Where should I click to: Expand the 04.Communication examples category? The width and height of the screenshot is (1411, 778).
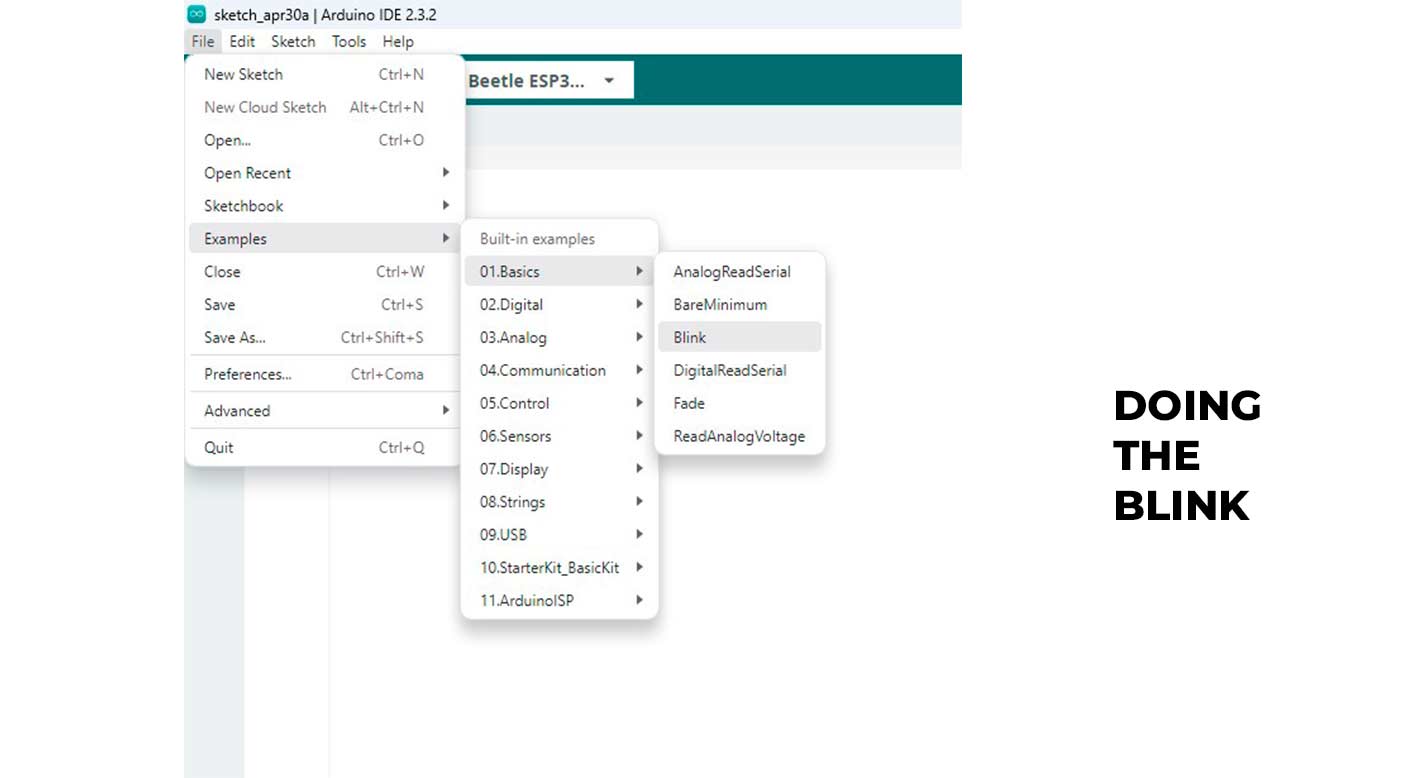point(559,370)
